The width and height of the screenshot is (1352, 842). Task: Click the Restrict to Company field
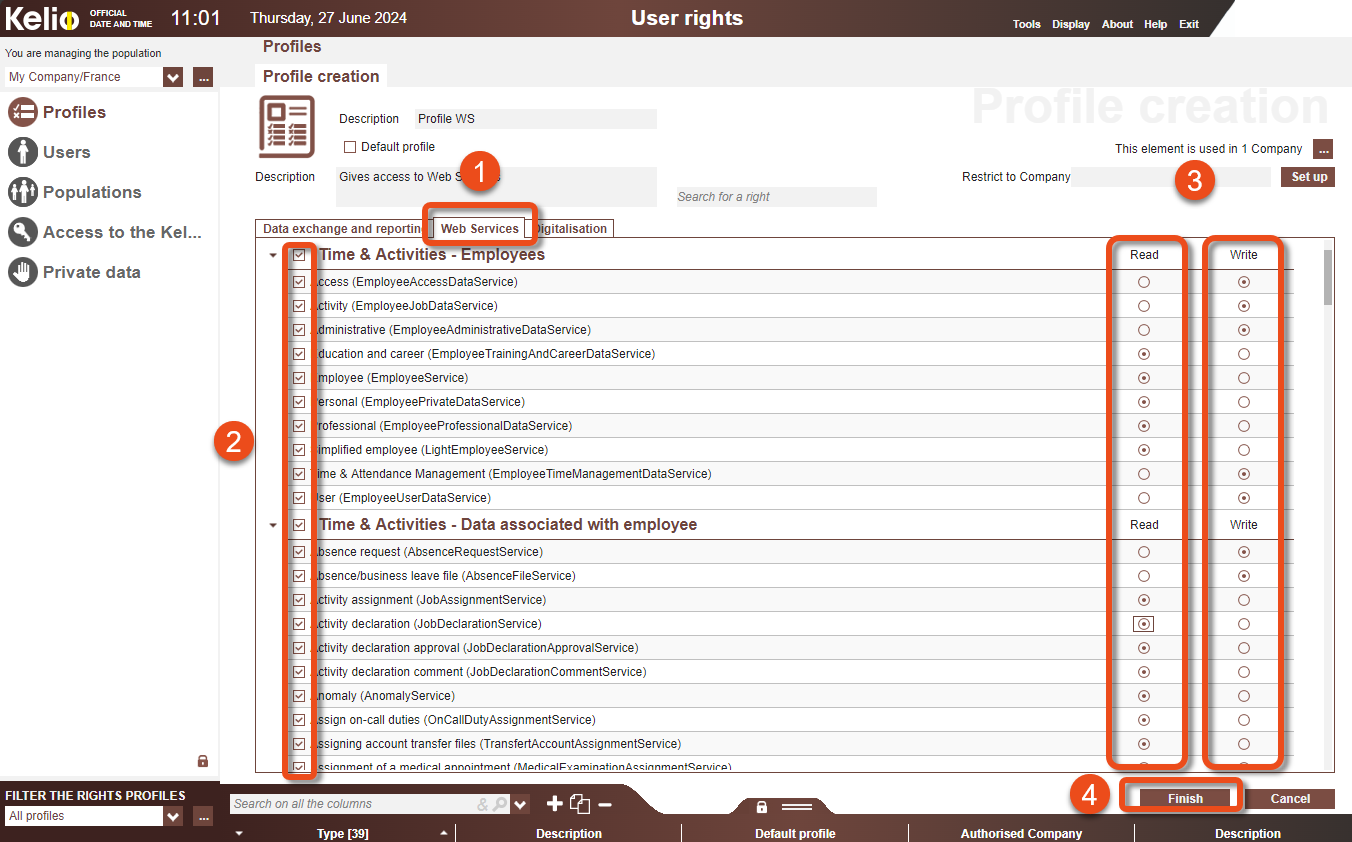[x=1172, y=177]
